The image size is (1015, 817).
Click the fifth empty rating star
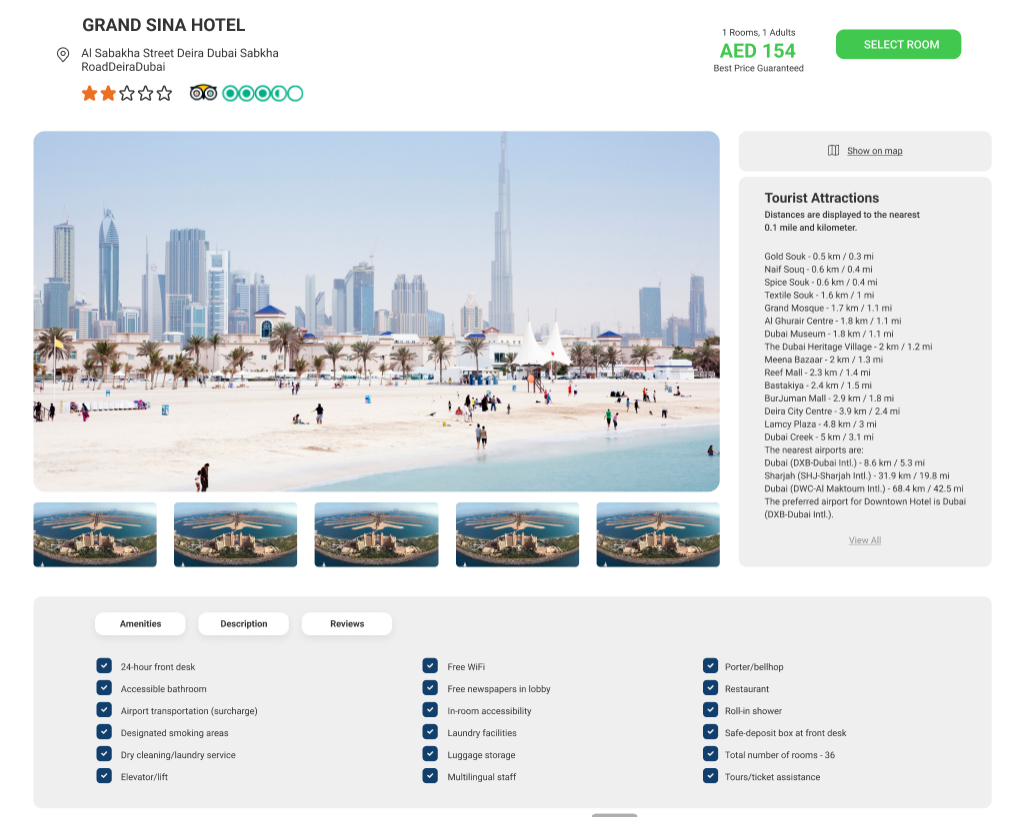[x=164, y=93]
